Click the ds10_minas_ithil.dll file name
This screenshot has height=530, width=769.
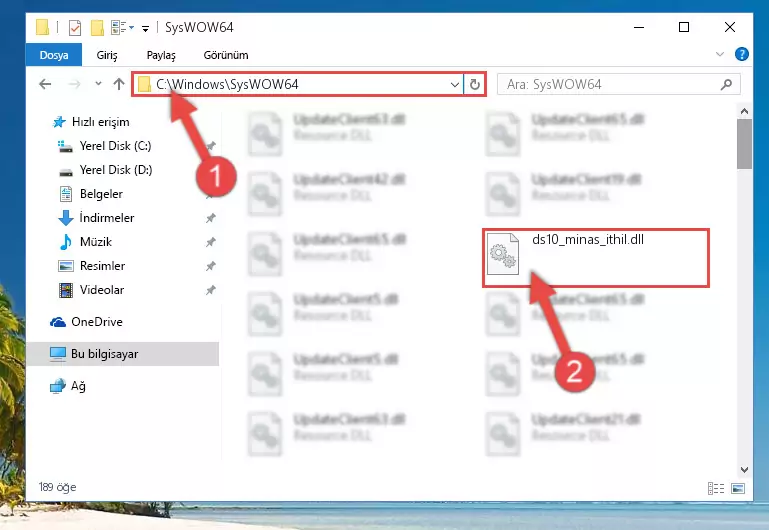pyautogui.click(x=588, y=240)
